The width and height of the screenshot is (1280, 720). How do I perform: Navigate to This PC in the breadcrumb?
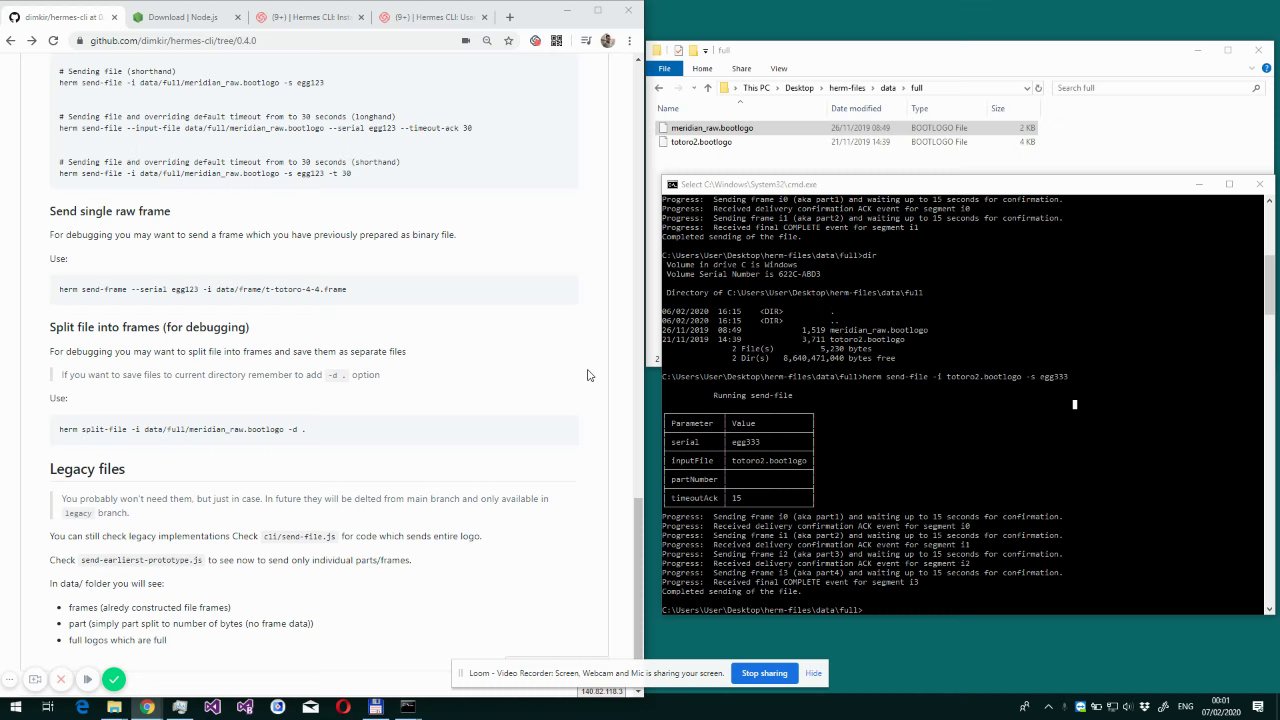pos(756,88)
